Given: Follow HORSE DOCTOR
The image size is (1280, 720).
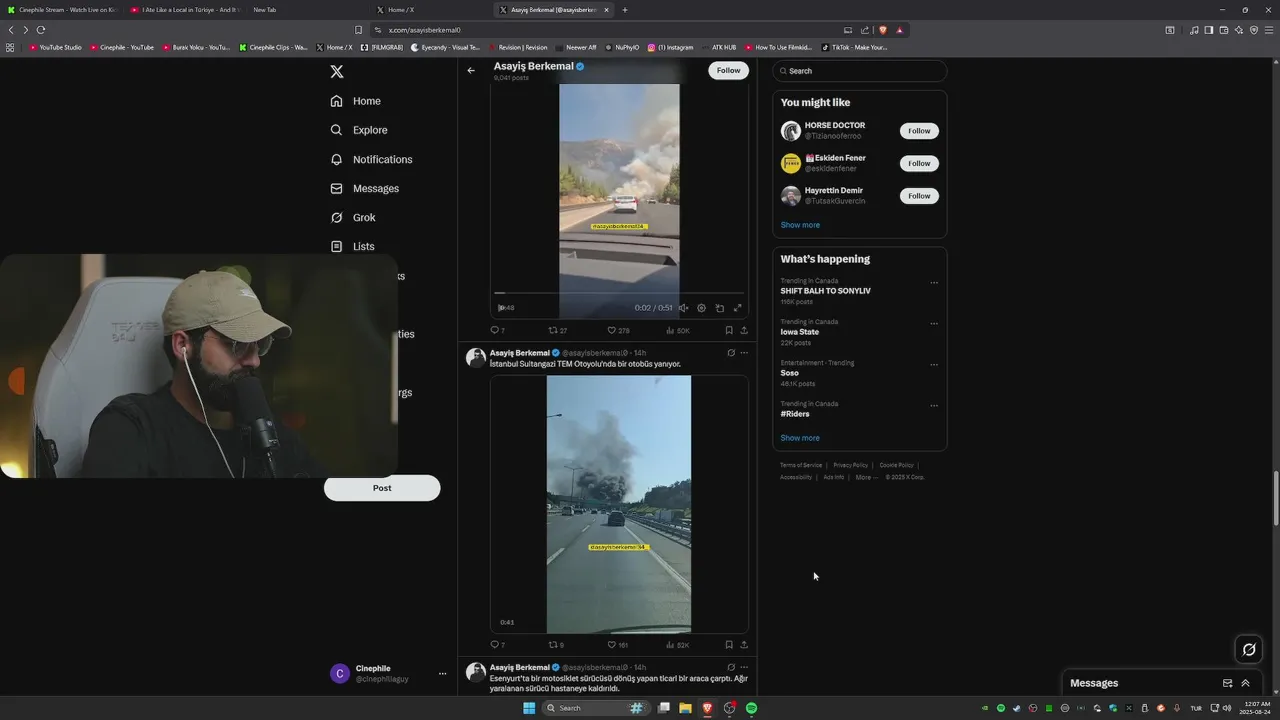Looking at the screenshot, I should [x=919, y=131].
